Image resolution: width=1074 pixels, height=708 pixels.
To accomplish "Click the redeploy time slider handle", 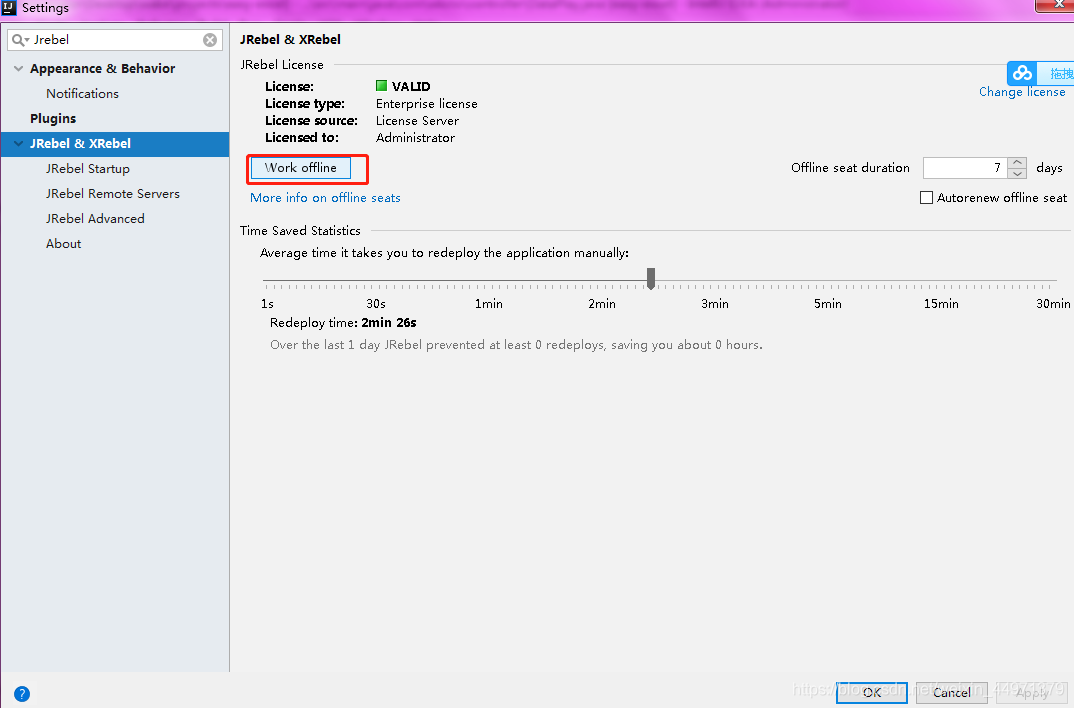I will click(x=651, y=278).
